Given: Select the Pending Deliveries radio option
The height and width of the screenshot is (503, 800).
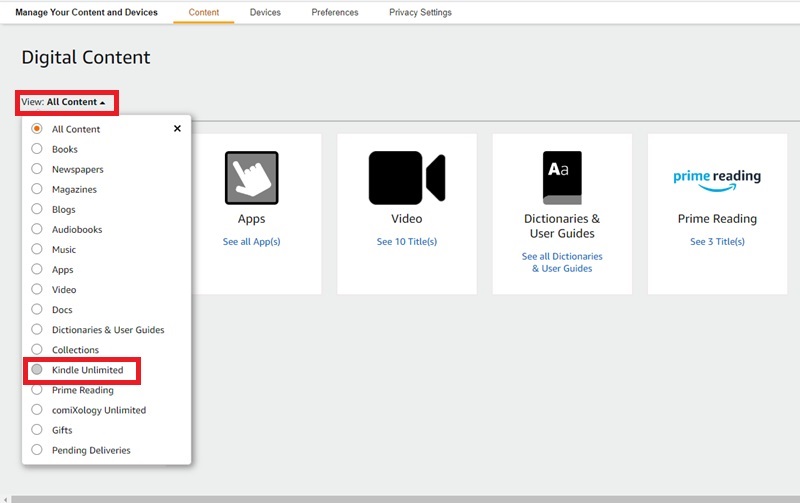Looking at the screenshot, I should (37, 450).
